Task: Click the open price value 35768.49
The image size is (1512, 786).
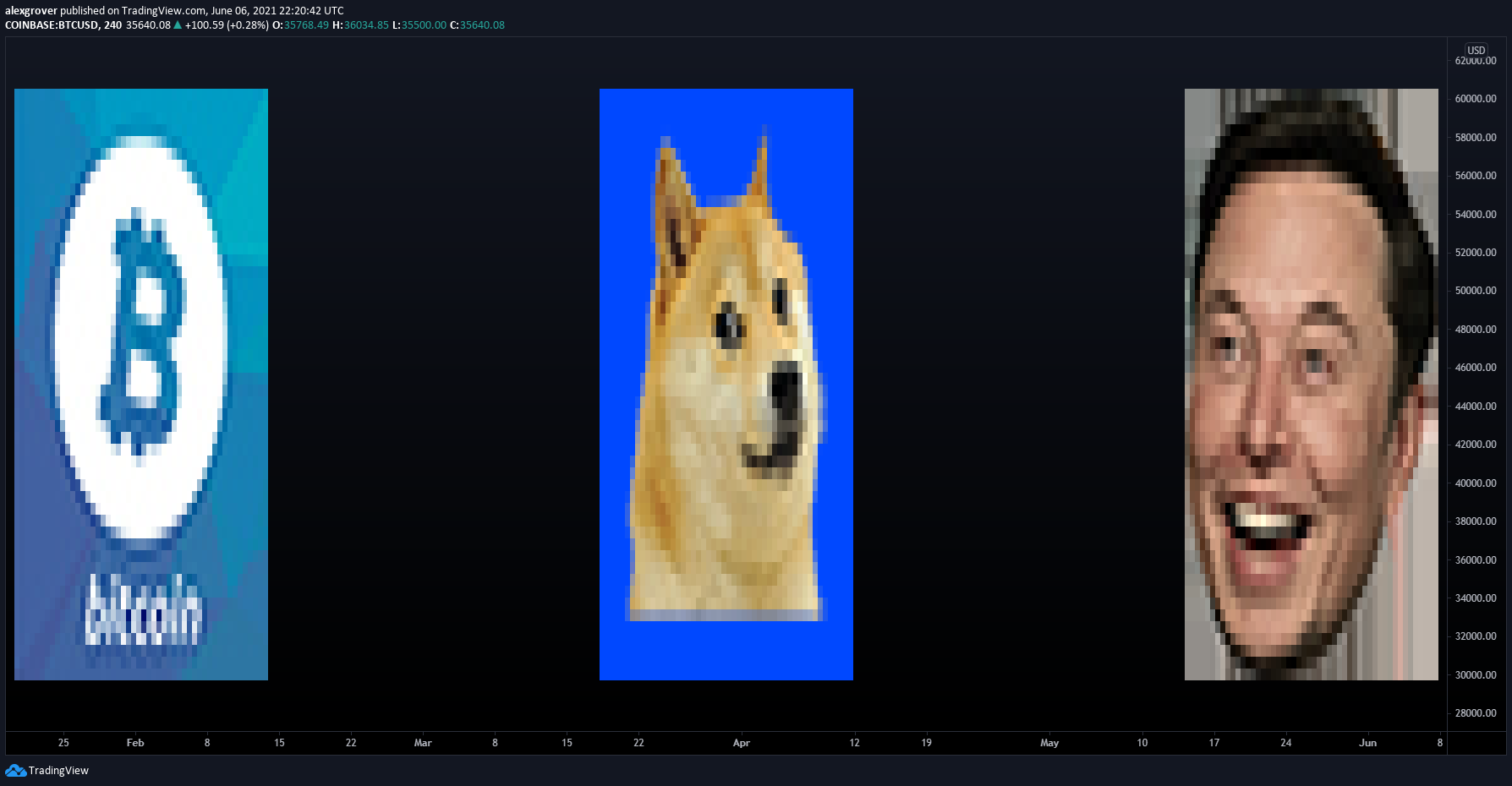Action: coord(306,25)
